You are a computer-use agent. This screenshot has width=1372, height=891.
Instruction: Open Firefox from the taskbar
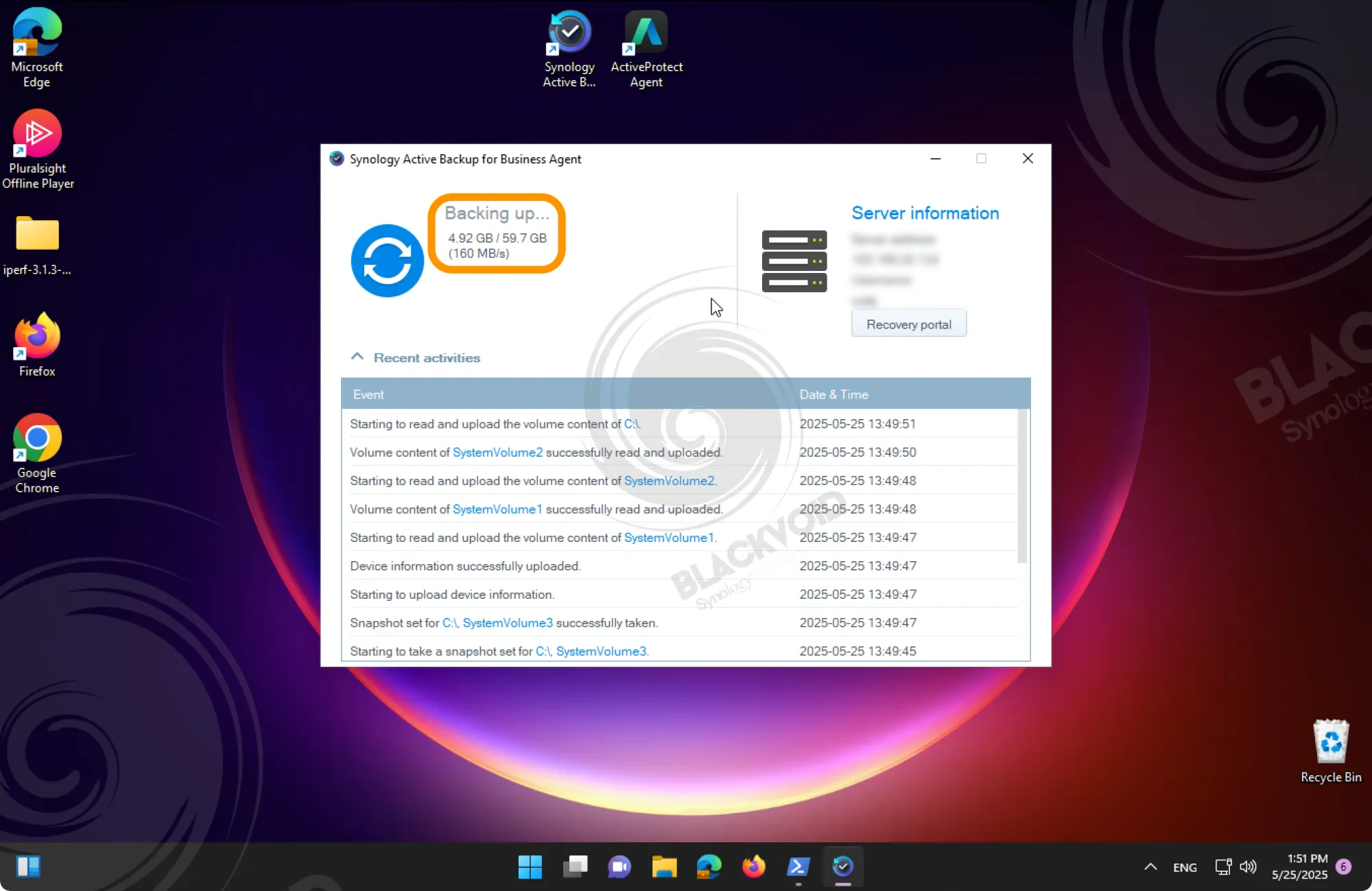[753, 866]
